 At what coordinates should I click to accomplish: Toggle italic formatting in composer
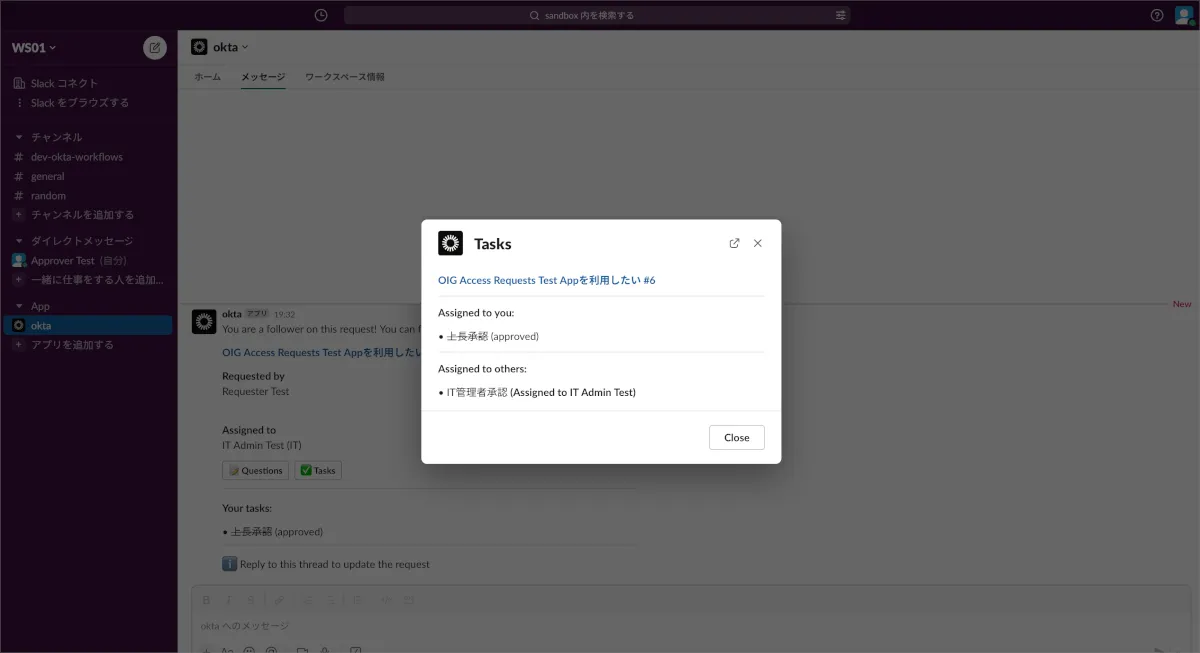pyautogui.click(x=228, y=600)
